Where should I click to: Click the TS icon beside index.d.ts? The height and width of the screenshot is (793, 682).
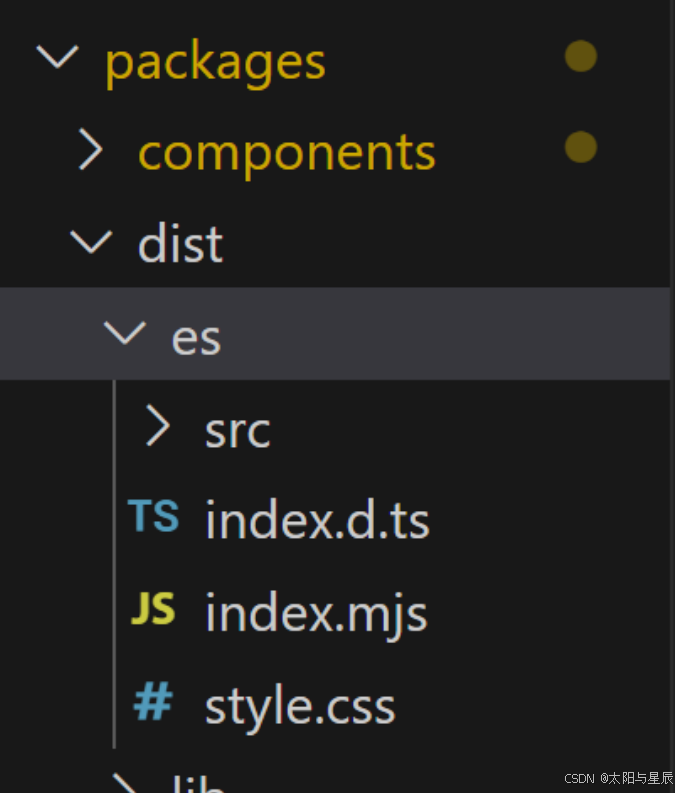153,516
